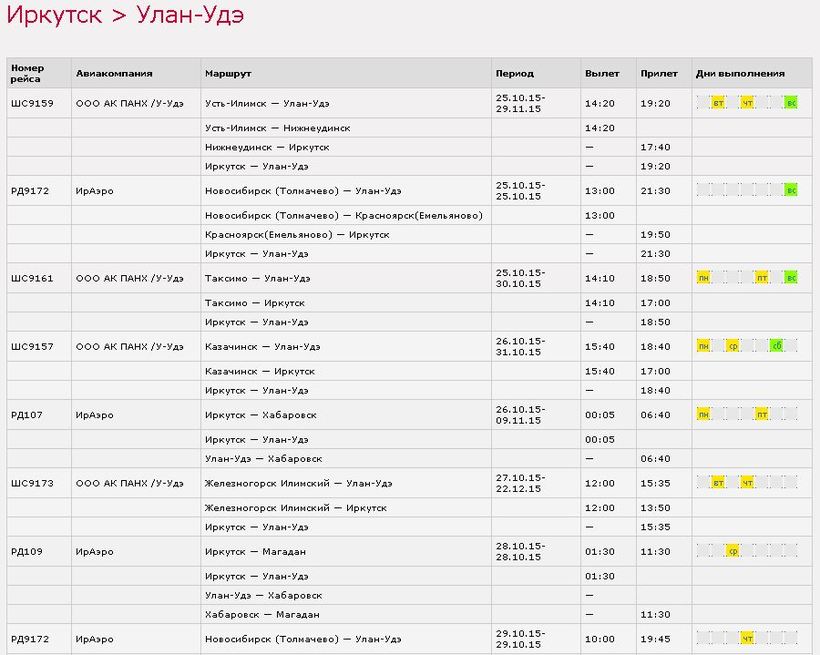Click period '25.10.15-29.11.15'
This screenshot has width=820, height=655.
point(520,103)
